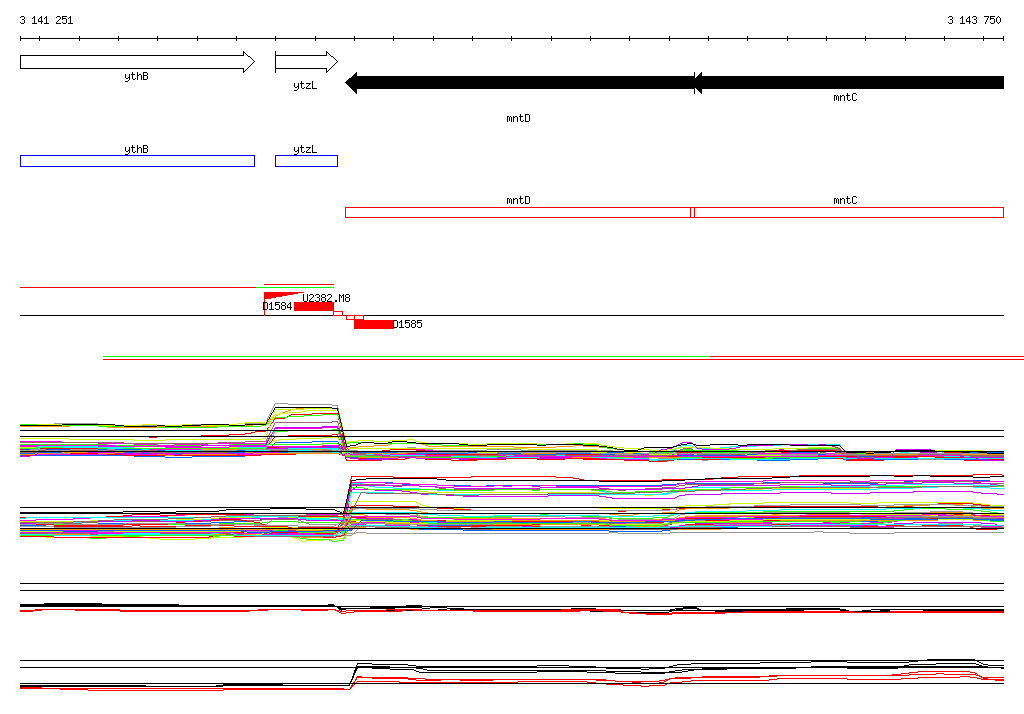Click the D1584 feature label
The image size is (1024, 714).
tap(278, 306)
